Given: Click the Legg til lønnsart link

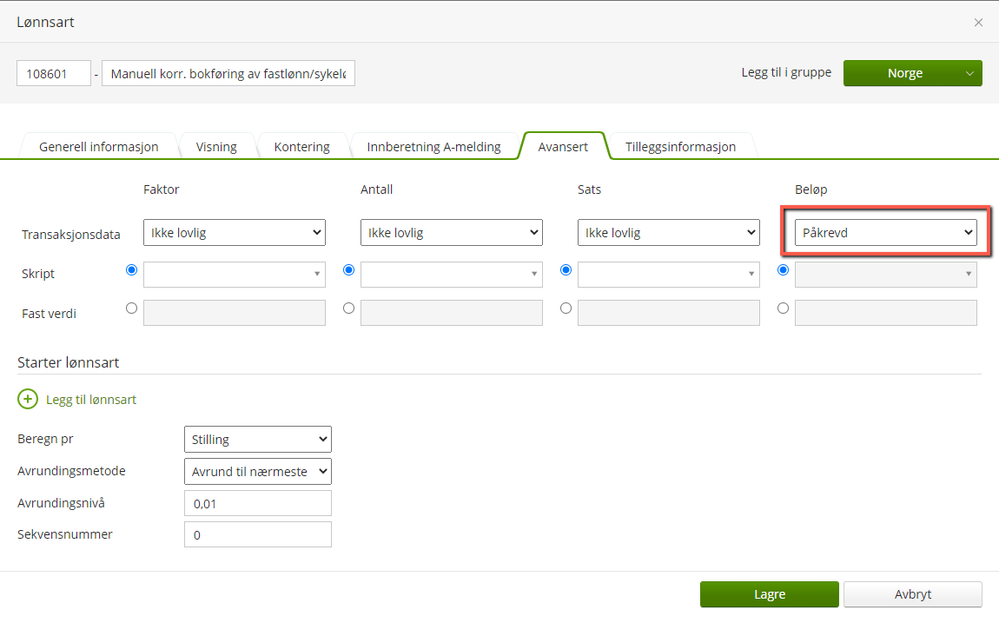Looking at the screenshot, I should click(x=91, y=399).
